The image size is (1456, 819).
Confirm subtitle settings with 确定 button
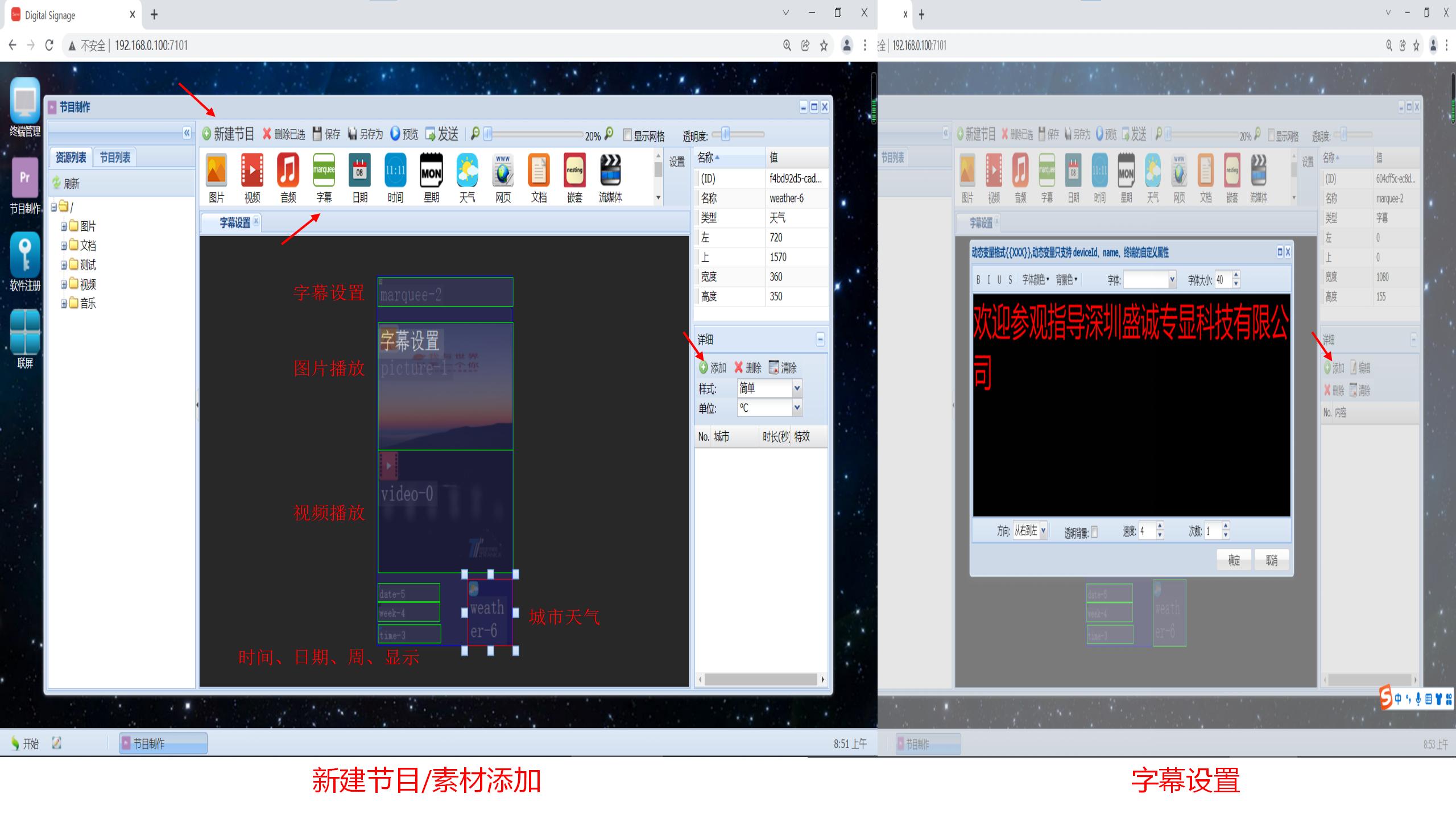pos(1233,560)
